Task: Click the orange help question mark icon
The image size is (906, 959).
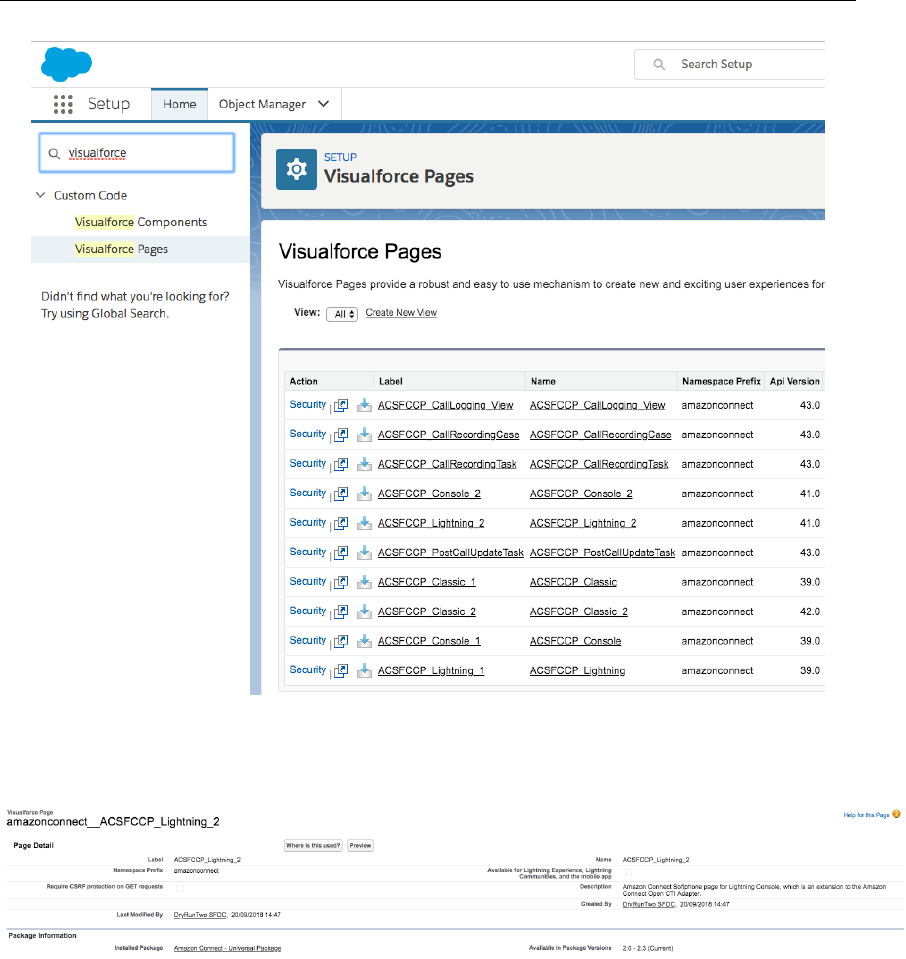Action: (x=896, y=814)
